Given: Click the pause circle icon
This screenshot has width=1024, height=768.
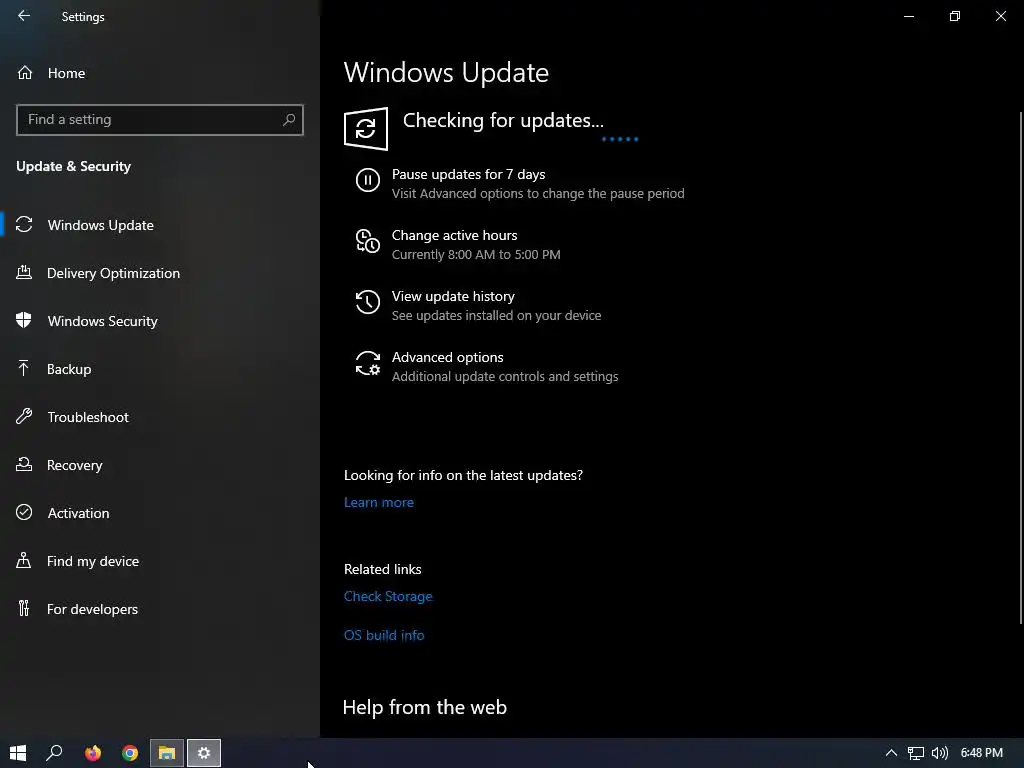Looking at the screenshot, I should click(x=368, y=180).
